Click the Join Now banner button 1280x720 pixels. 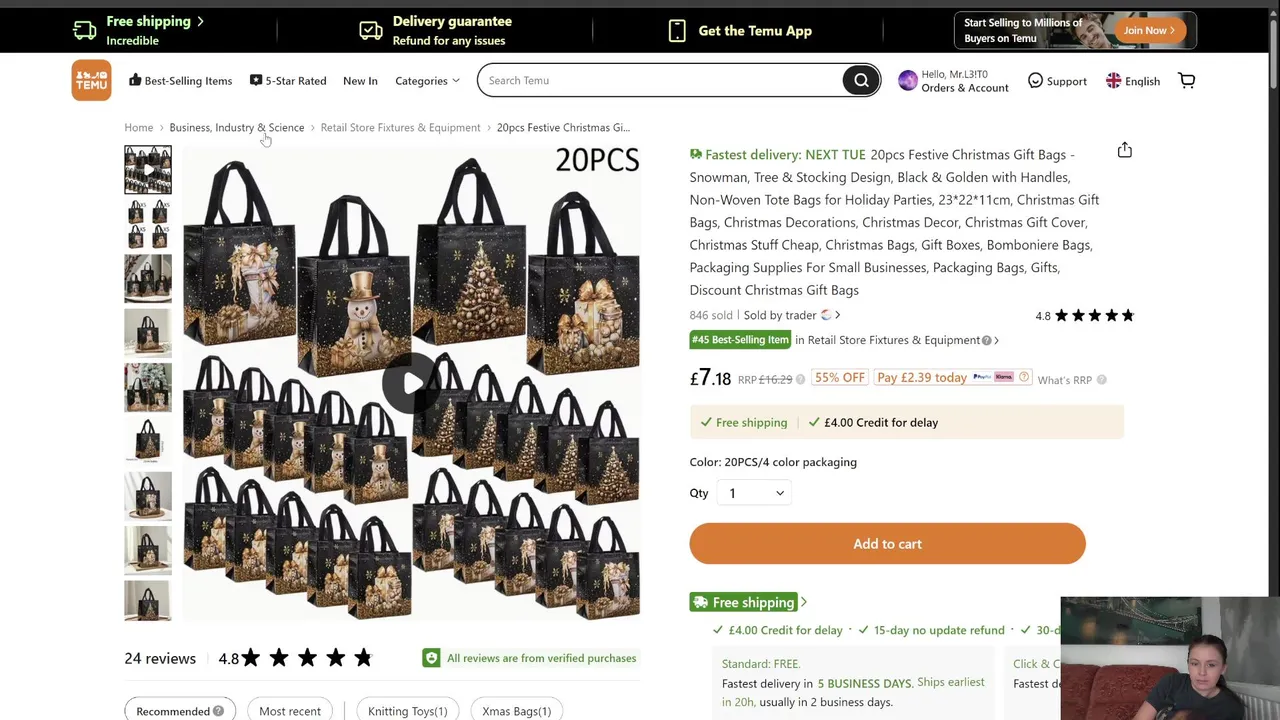pos(1148,30)
